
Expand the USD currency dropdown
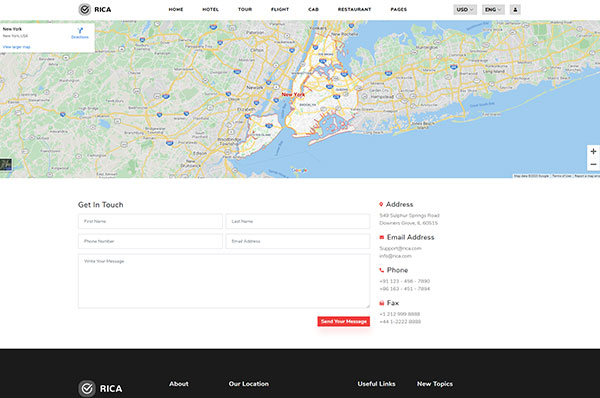[465, 10]
